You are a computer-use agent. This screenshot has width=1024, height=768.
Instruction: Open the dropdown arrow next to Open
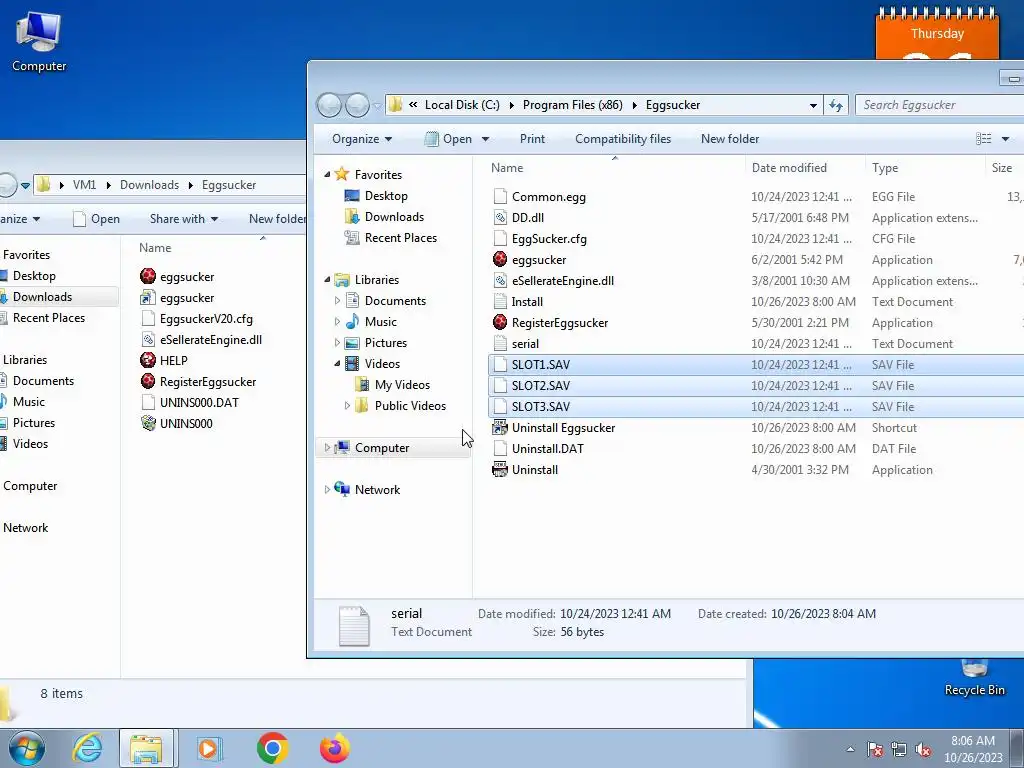(485, 139)
